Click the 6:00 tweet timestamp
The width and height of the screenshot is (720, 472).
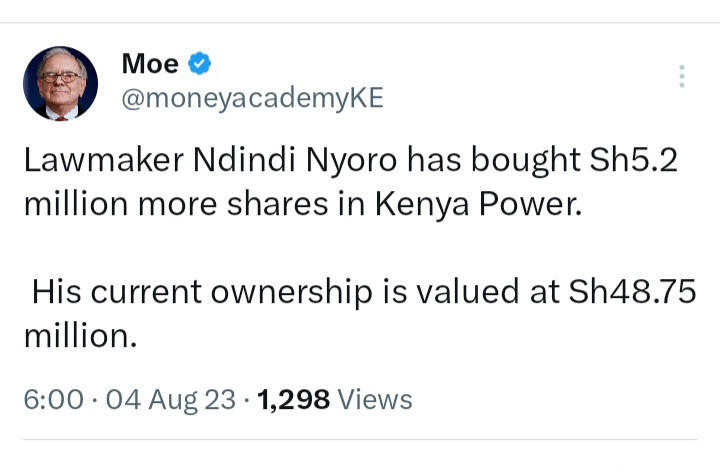click(x=53, y=400)
